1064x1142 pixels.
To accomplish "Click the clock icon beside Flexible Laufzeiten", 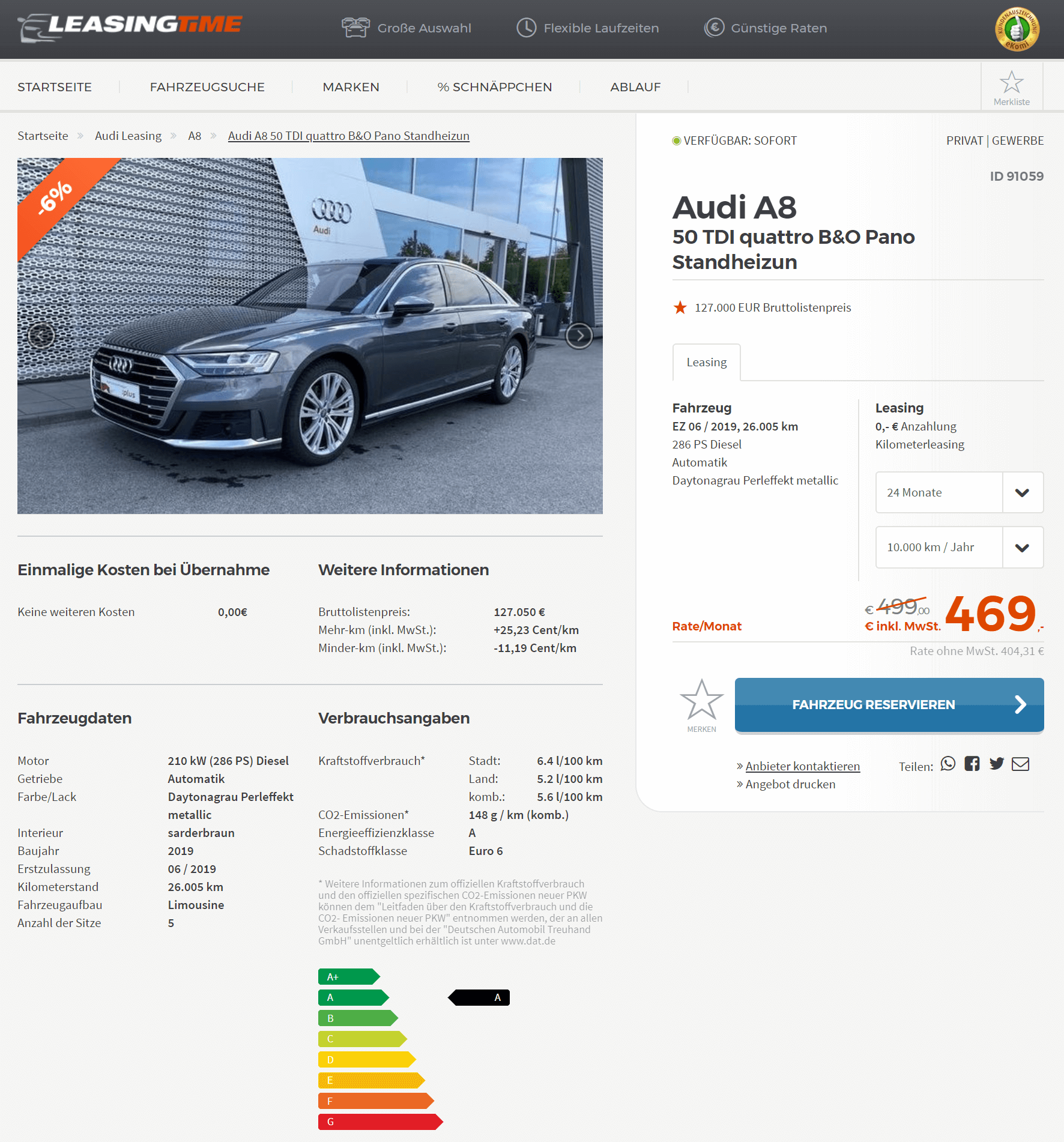I will point(527,28).
